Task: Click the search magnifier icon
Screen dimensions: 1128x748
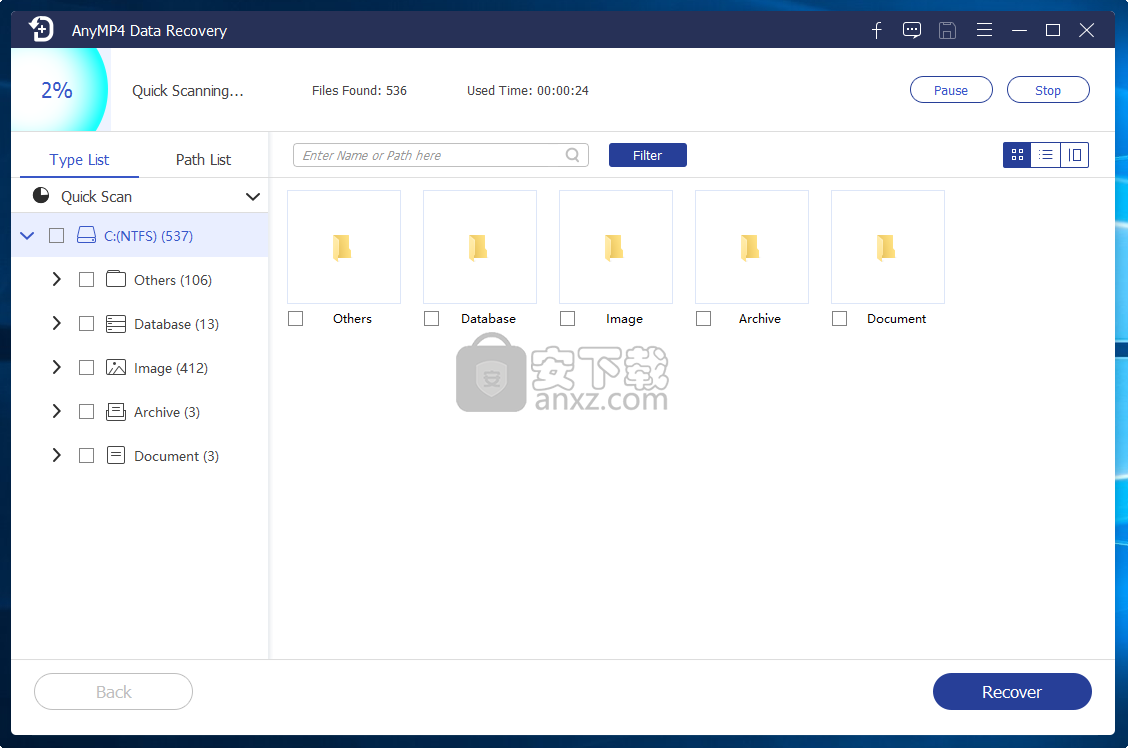Action: point(572,155)
